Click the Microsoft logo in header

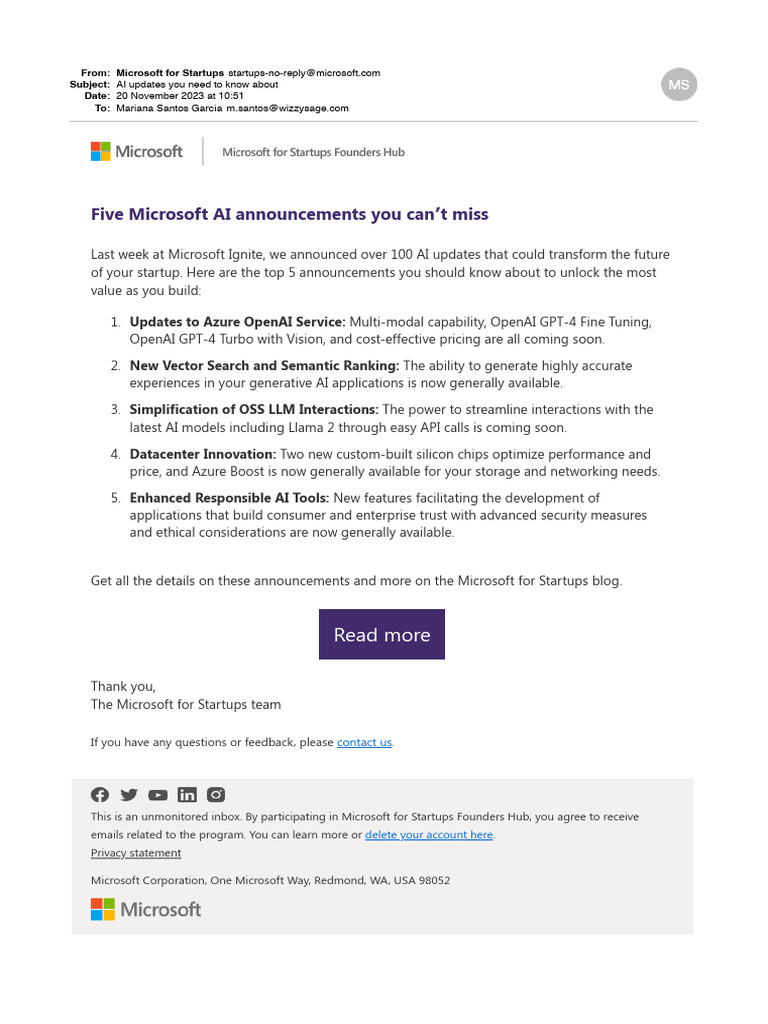(136, 152)
